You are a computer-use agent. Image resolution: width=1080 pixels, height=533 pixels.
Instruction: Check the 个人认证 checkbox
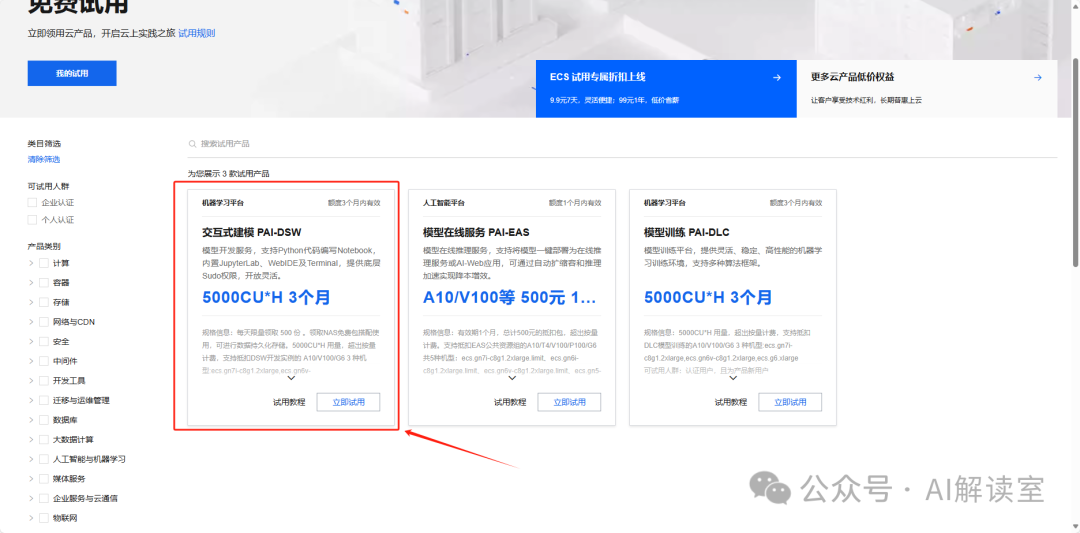(x=32, y=220)
